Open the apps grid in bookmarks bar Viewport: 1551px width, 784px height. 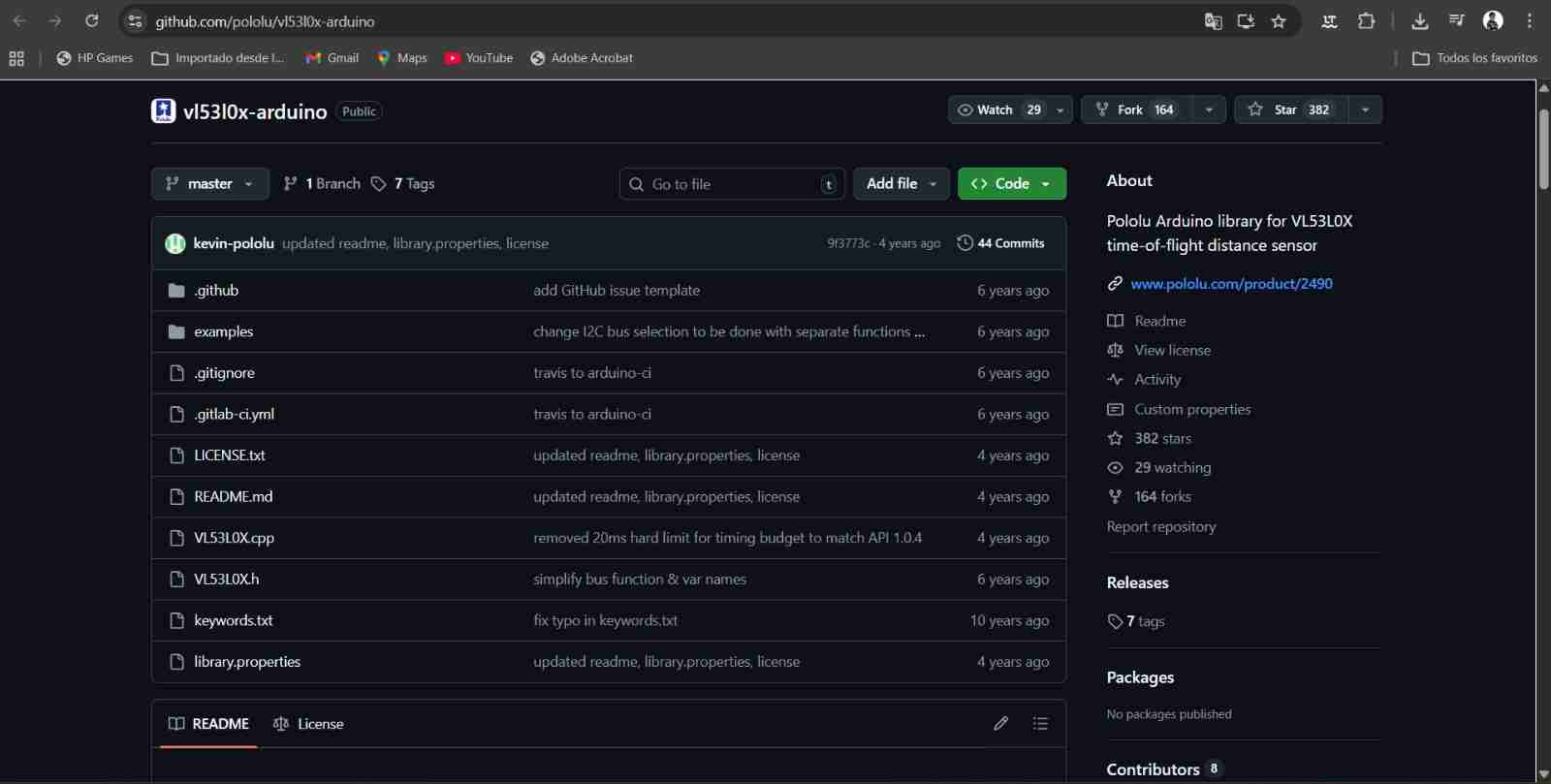click(x=16, y=58)
